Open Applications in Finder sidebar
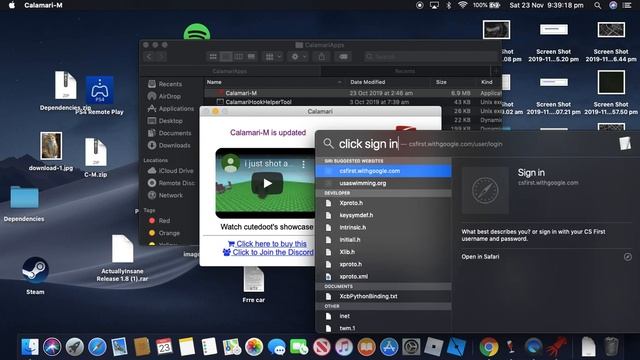The width and height of the screenshot is (640, 360). (x=176, y=109)
